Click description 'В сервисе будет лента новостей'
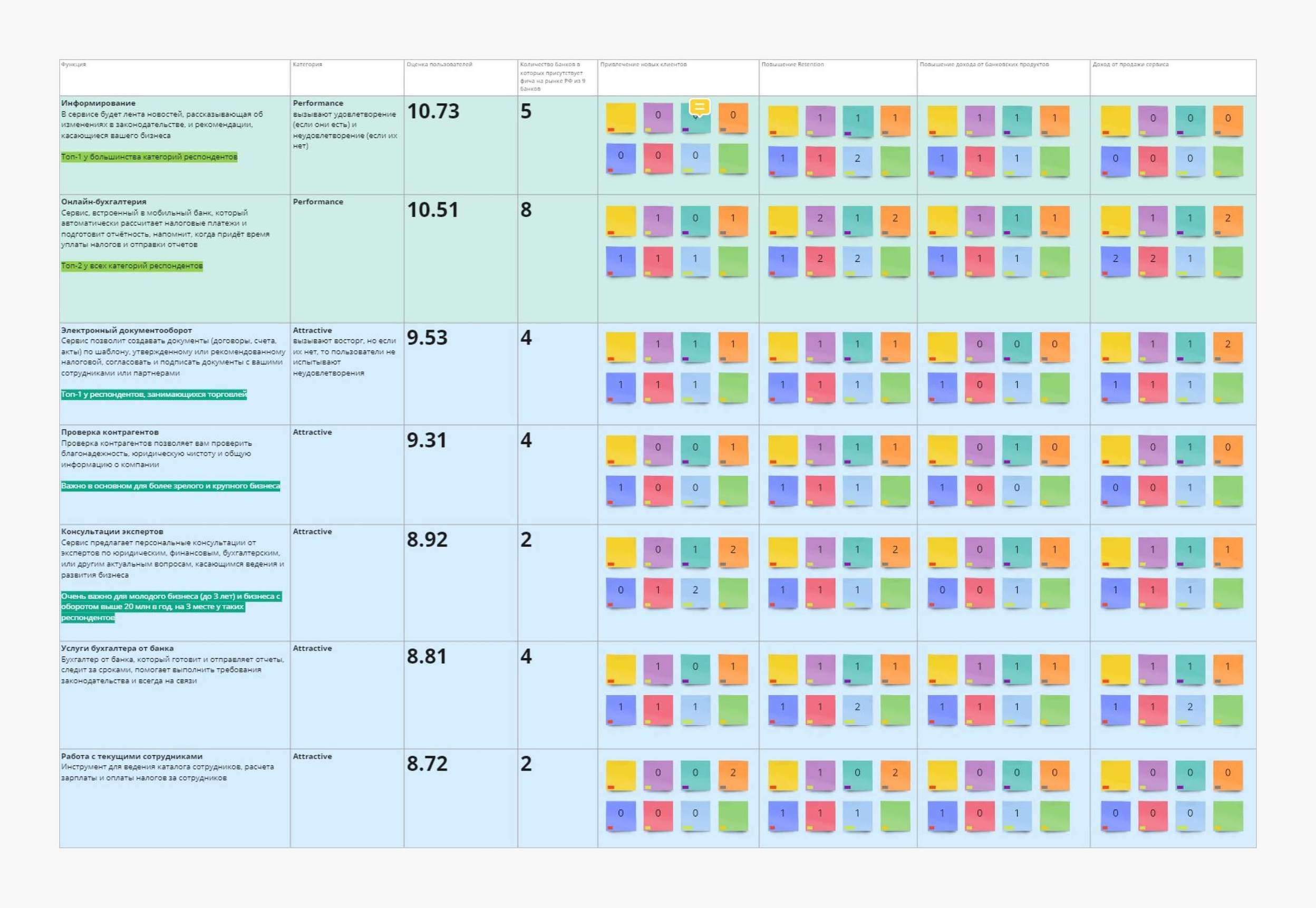Screen dimensions: 1316x908 (162, 124)
